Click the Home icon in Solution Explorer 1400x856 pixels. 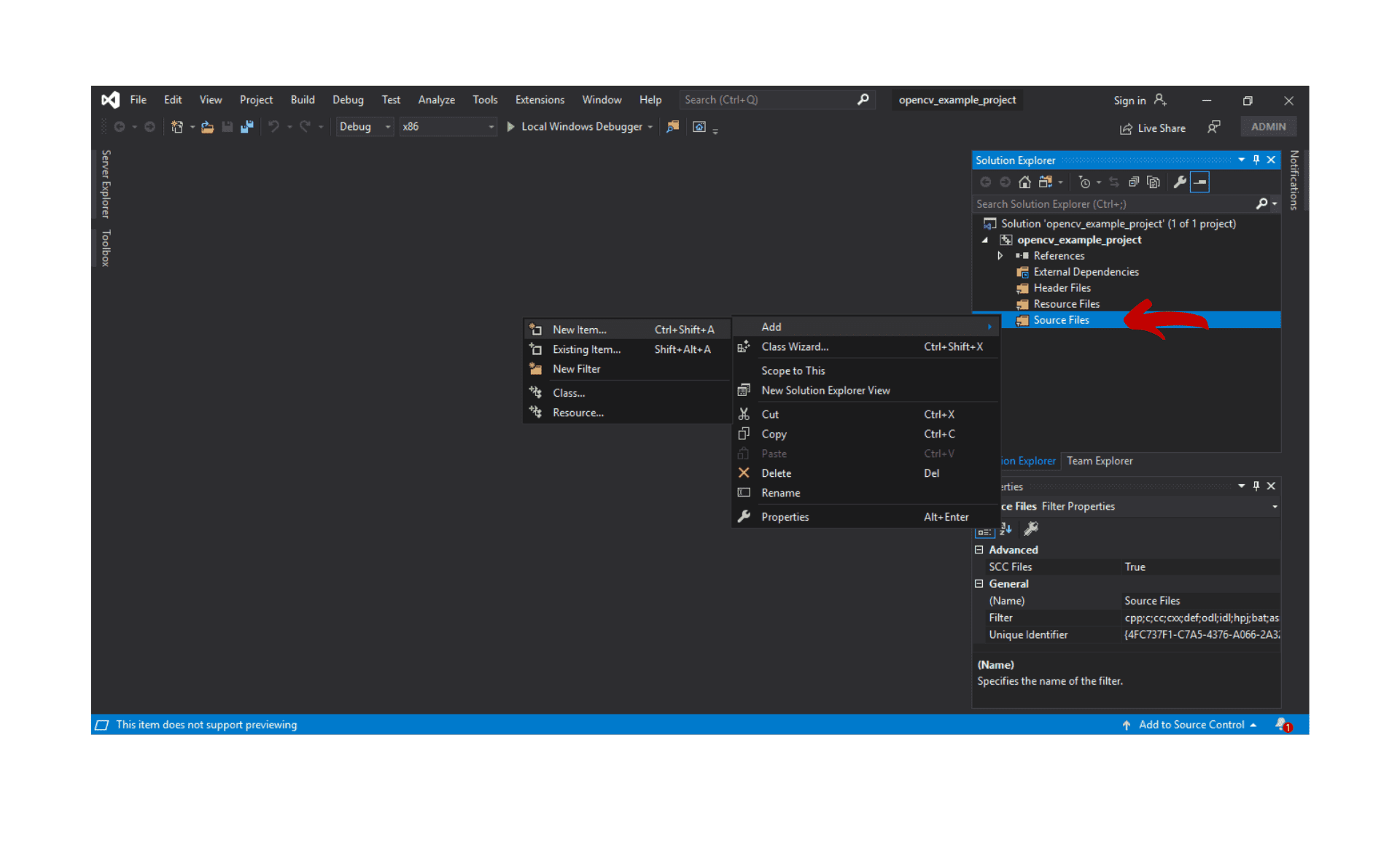point(1024,182)
